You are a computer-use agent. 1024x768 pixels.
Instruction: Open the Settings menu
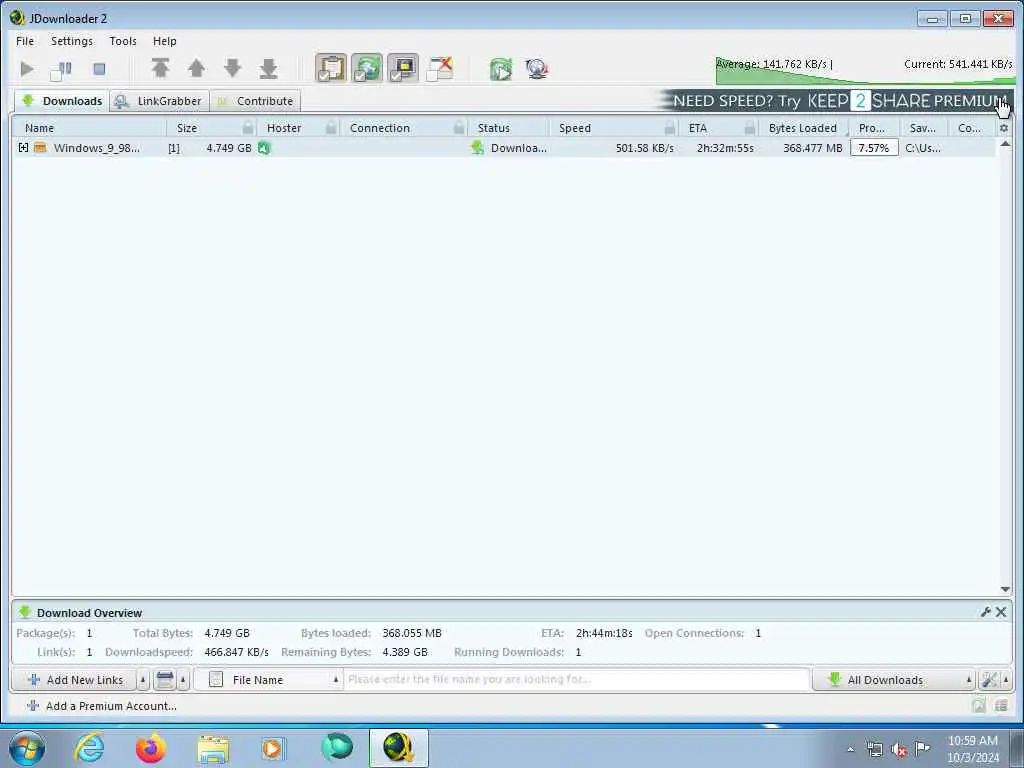click(72, 41)
